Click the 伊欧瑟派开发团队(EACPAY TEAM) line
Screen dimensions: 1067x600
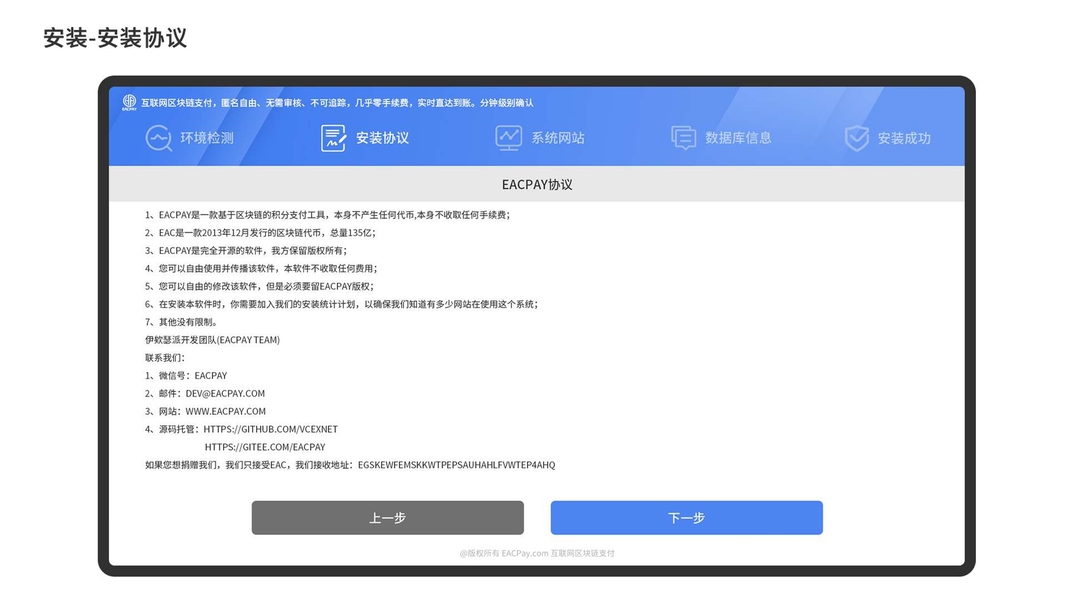(x=212, y=340)
